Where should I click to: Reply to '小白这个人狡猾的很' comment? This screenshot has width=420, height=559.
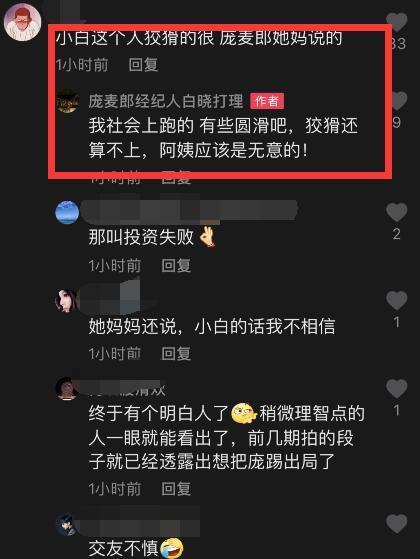[143, 65]
